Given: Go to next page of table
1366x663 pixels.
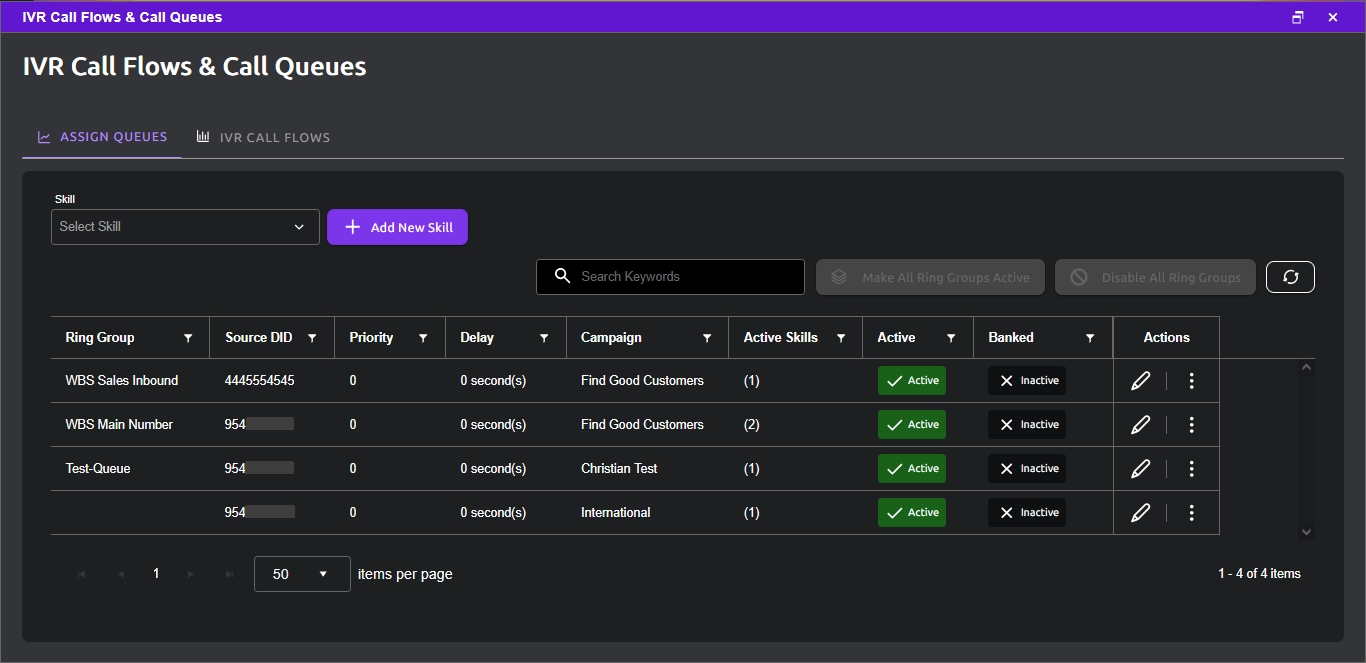Looking at the screenshot, I should pos(190,574).
